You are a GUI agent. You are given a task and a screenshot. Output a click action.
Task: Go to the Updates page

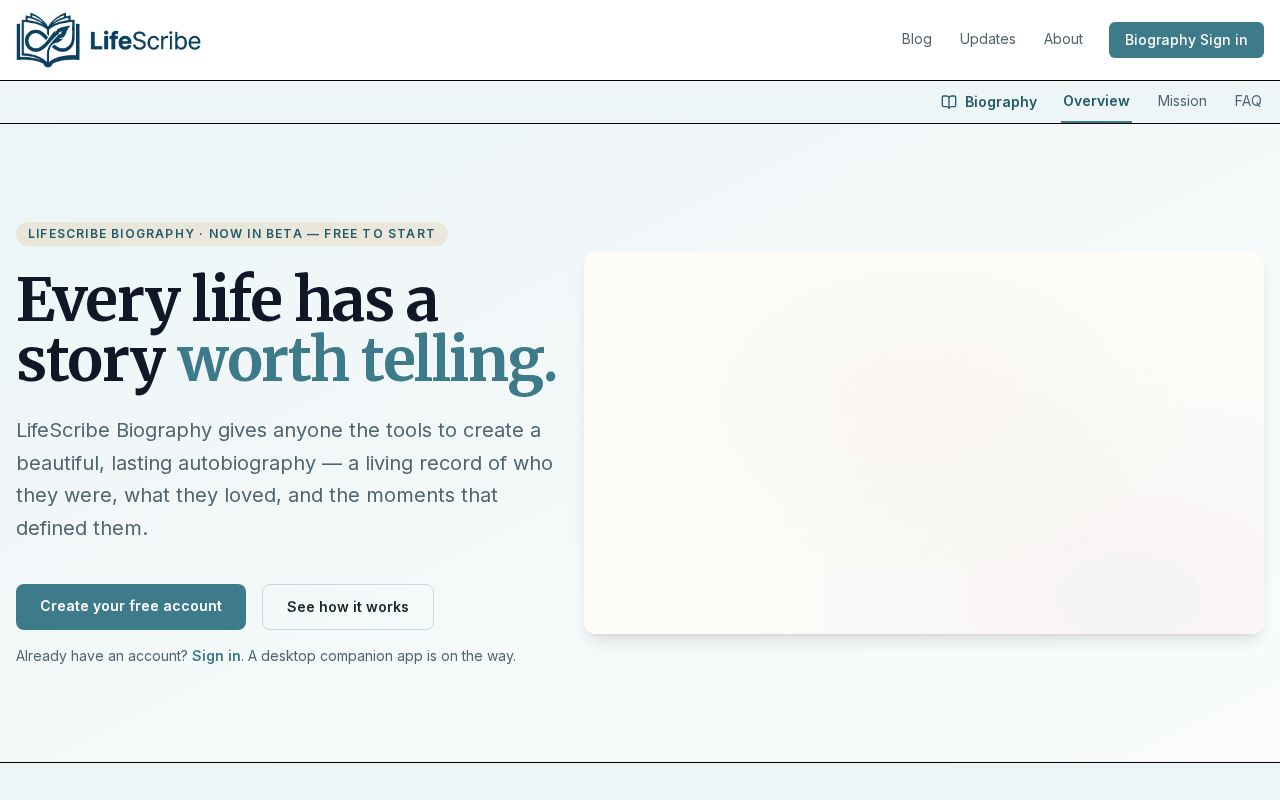pyautogui.click(x=988, y=39)
